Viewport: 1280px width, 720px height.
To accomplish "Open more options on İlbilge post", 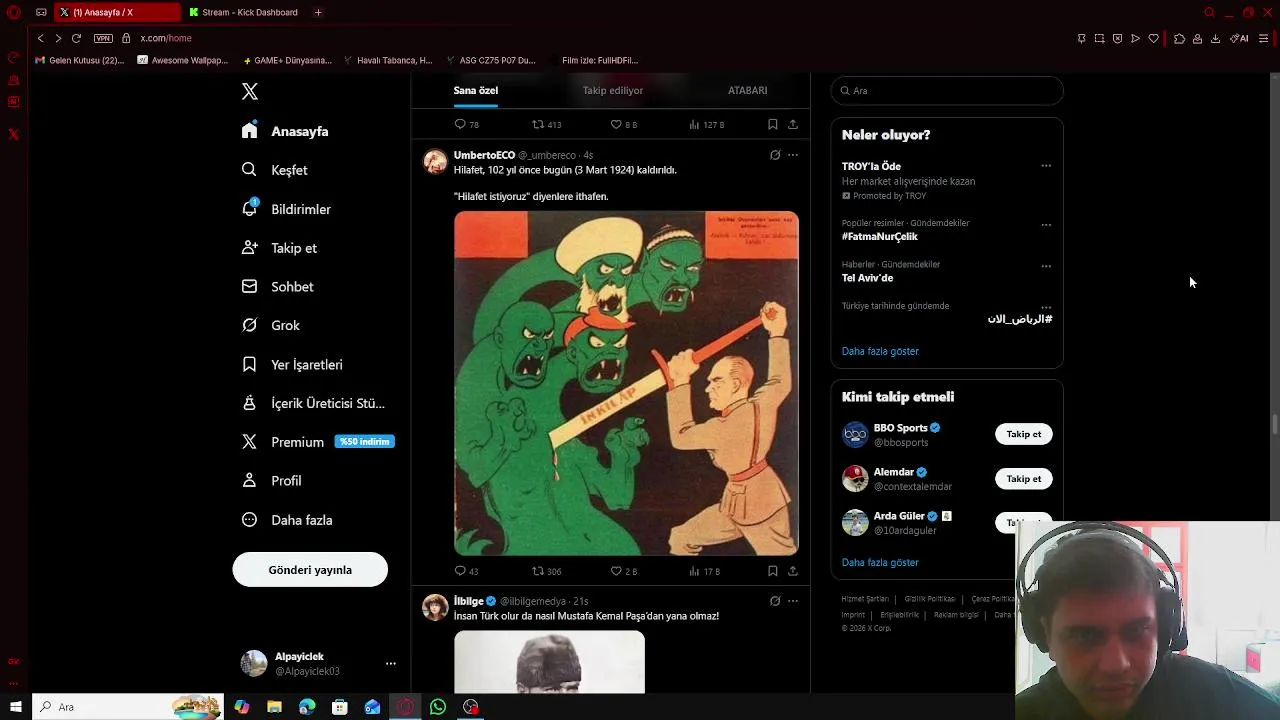I will coord(793,601).
